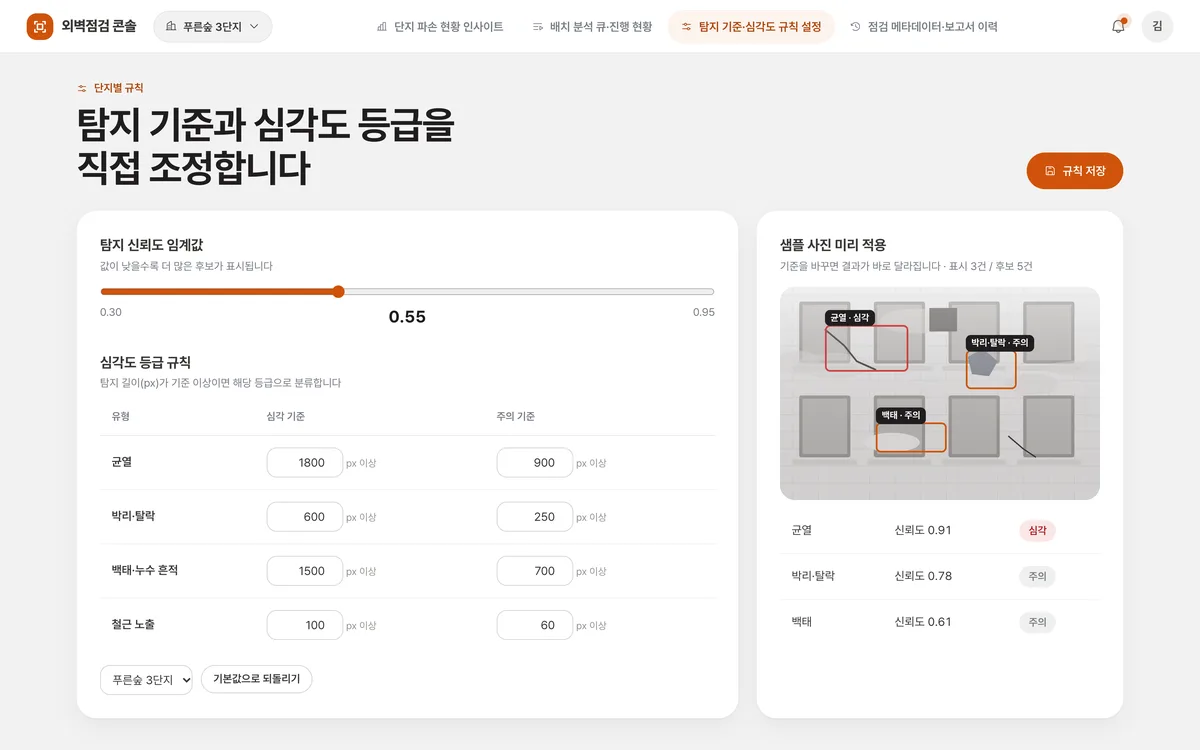Click 신뢰도 0.91 value
Image resolution: width=1200 pixels, height=750 pixels.
tap(923, 530)
